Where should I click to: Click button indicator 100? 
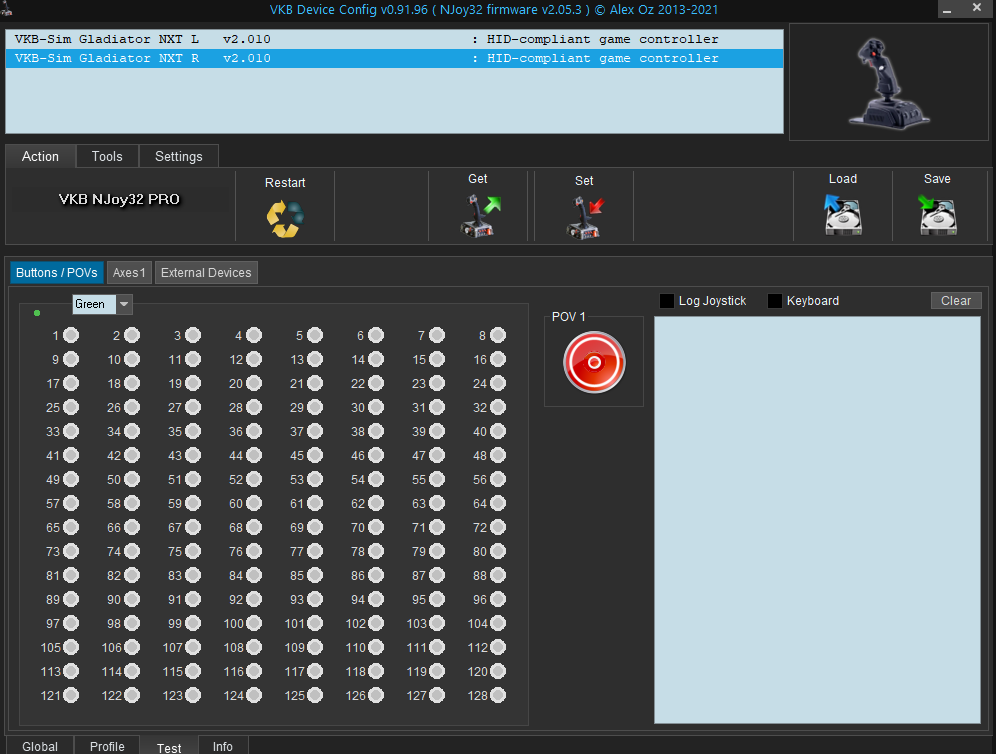254,623
